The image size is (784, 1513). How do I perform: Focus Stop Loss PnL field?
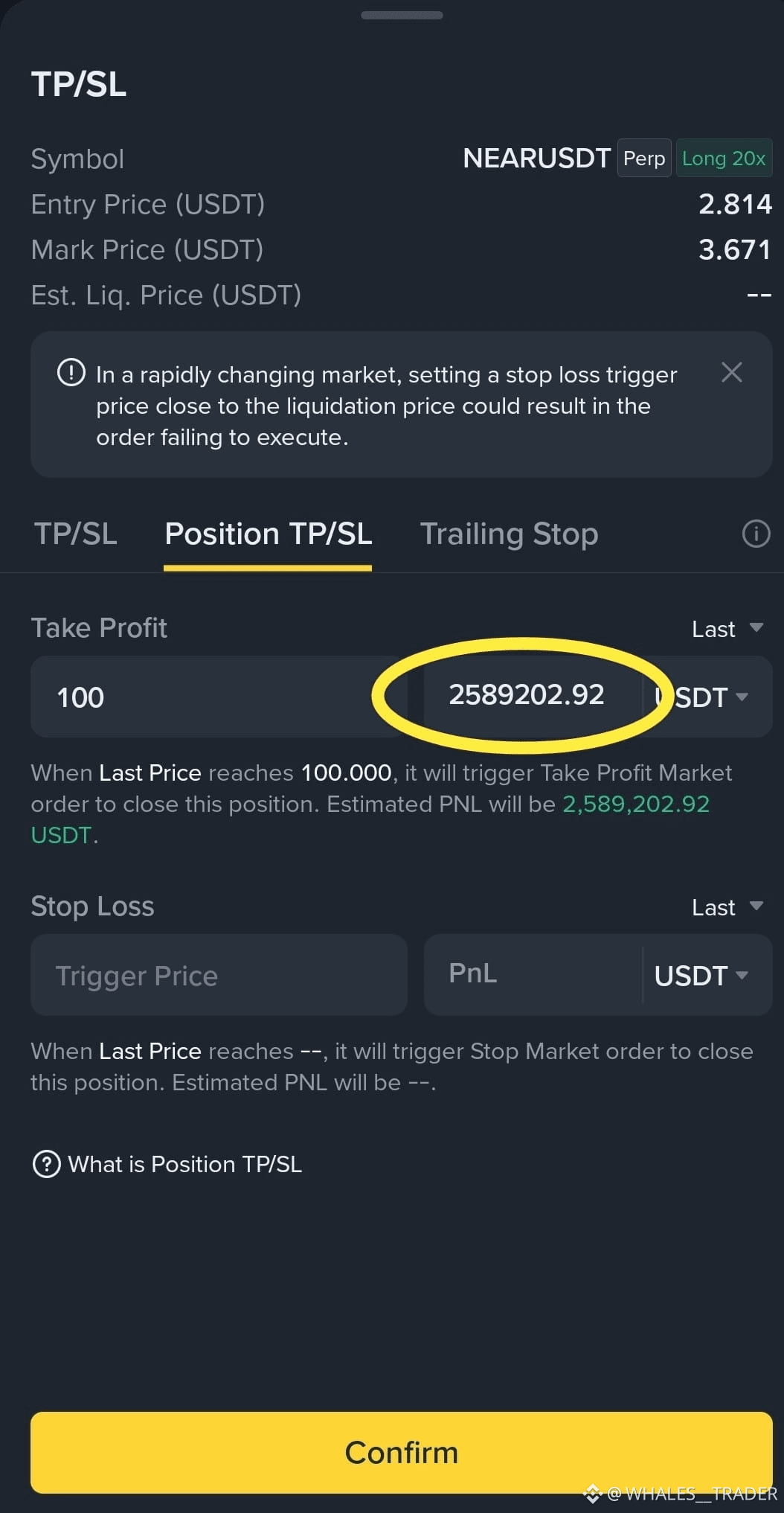pos(533,975)
